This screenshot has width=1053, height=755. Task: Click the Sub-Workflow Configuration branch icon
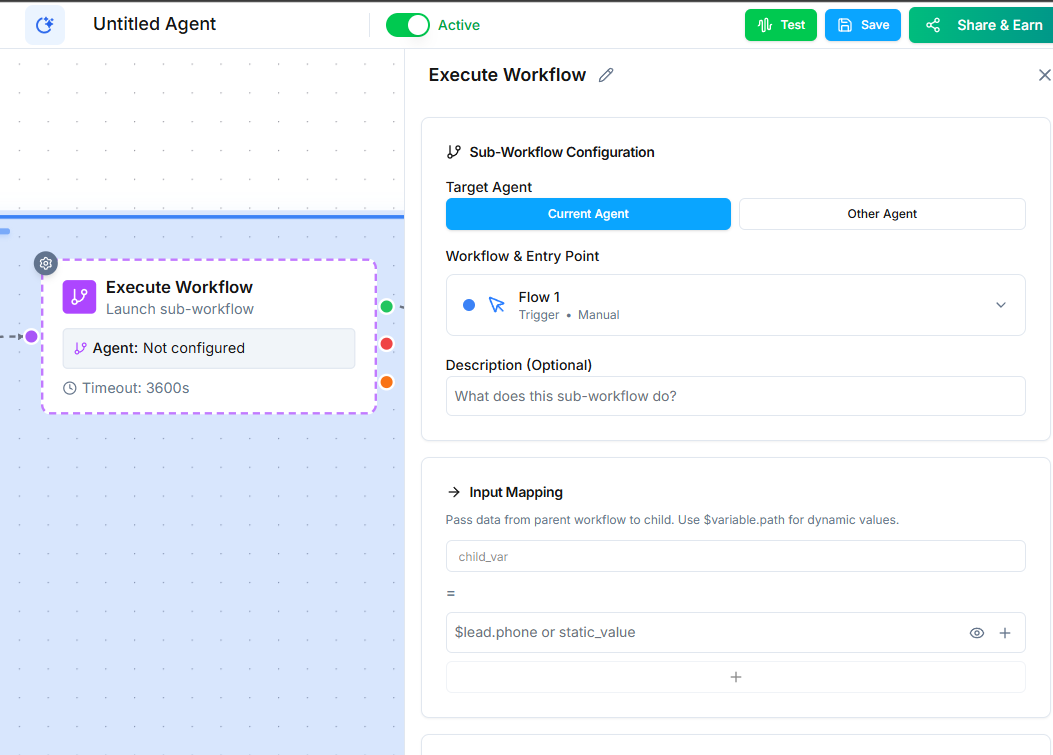(454, 151)
